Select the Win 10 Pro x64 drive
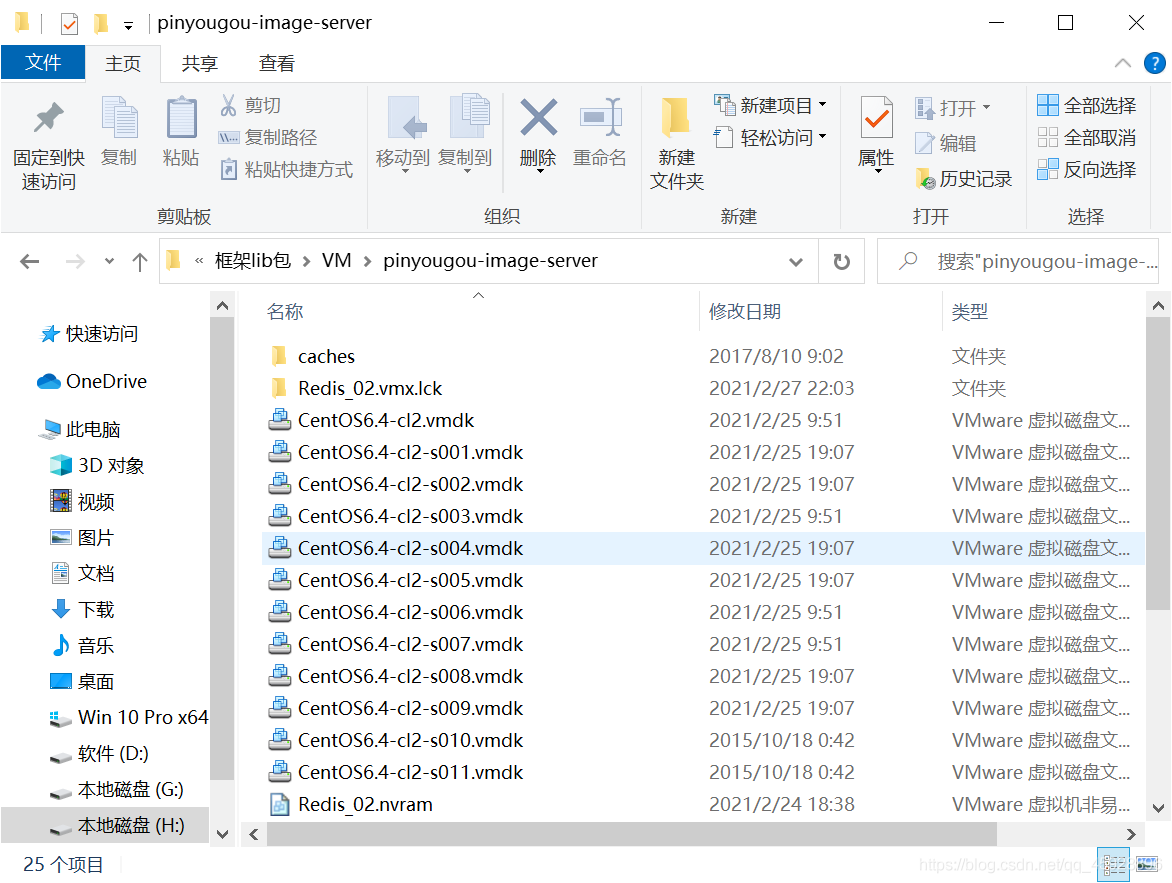This screenshot has height=883, width=1172. [129, 717]
